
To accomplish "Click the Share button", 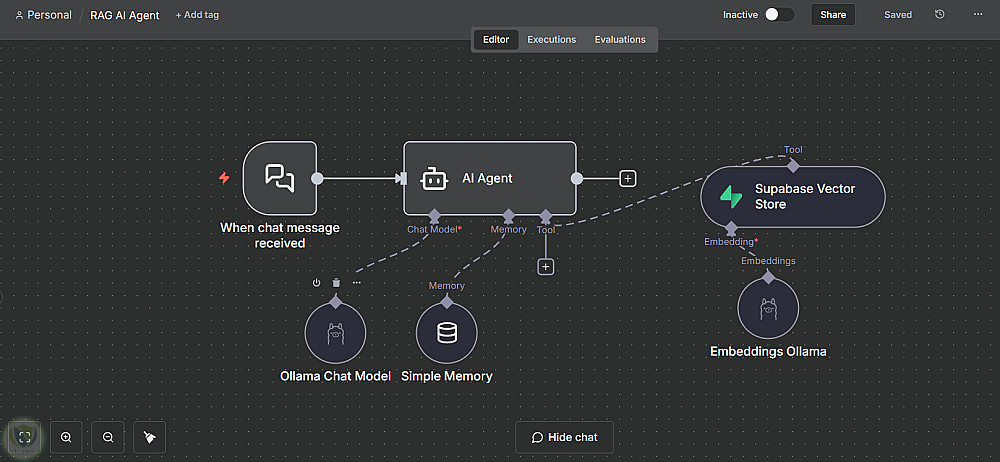I will click(x=833, y=15).
